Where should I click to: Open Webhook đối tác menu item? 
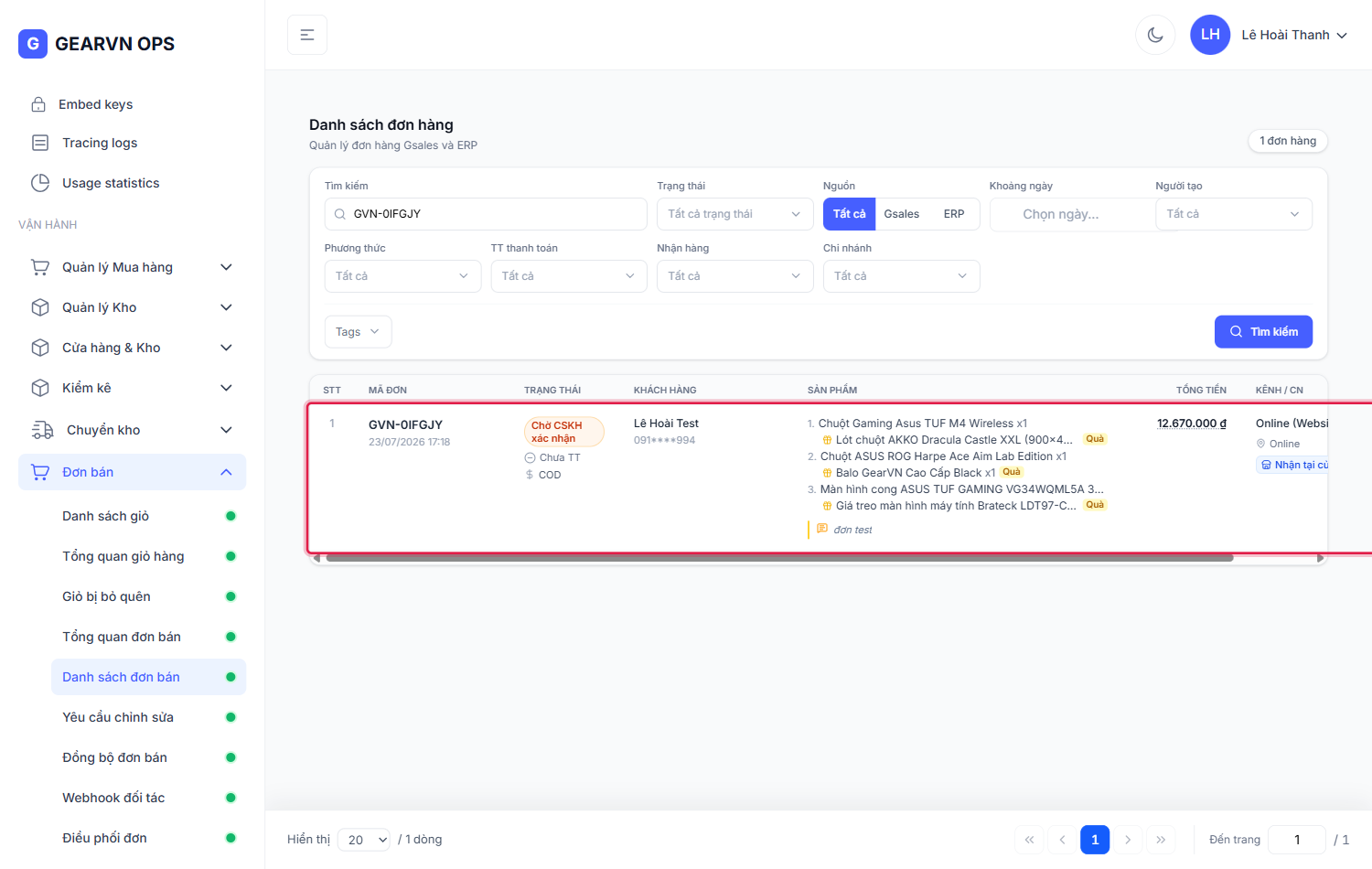click(148, 798)
